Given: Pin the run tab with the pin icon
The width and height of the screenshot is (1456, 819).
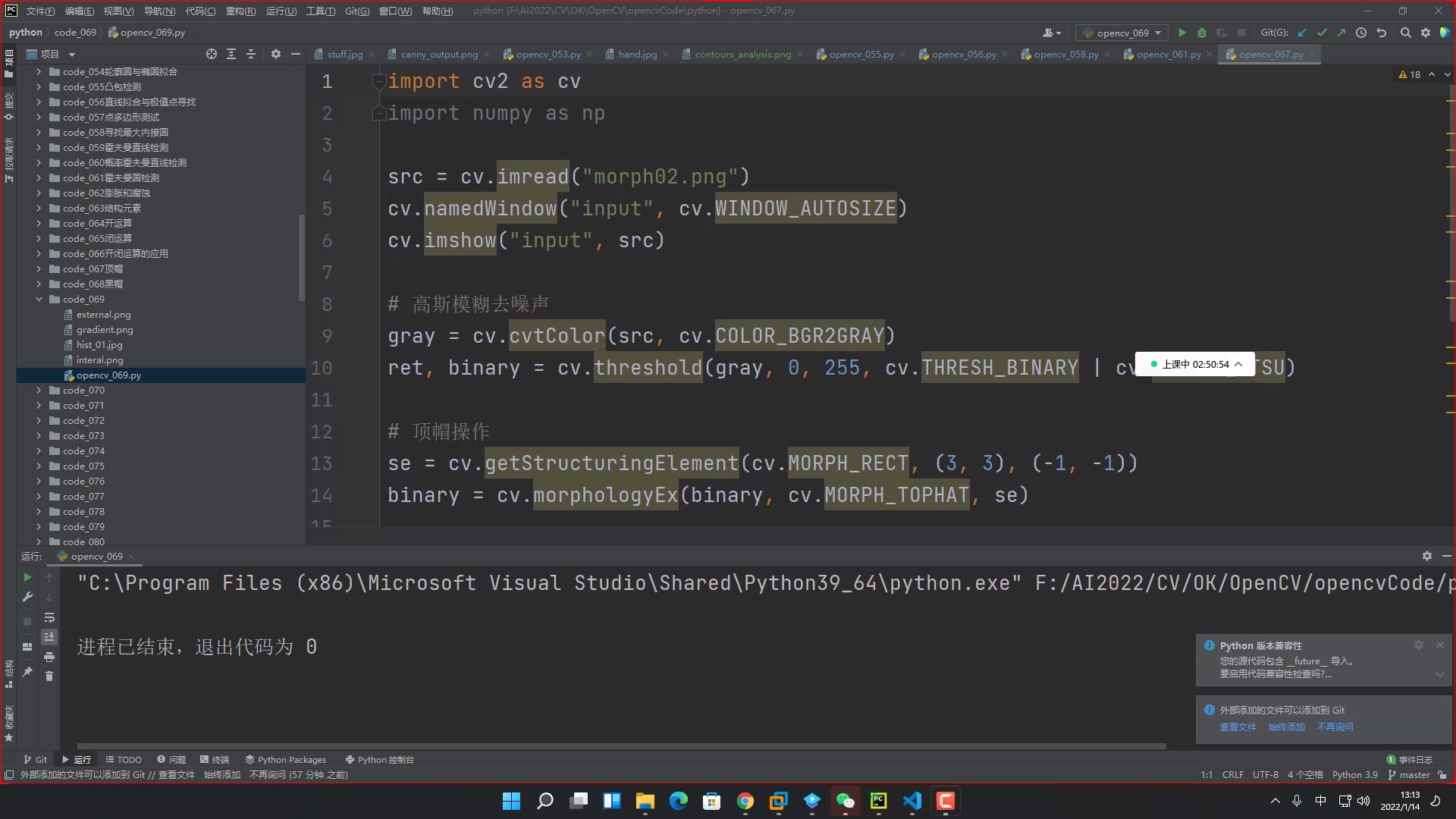Looking at the screenshot, I should (x=27, y=672).
